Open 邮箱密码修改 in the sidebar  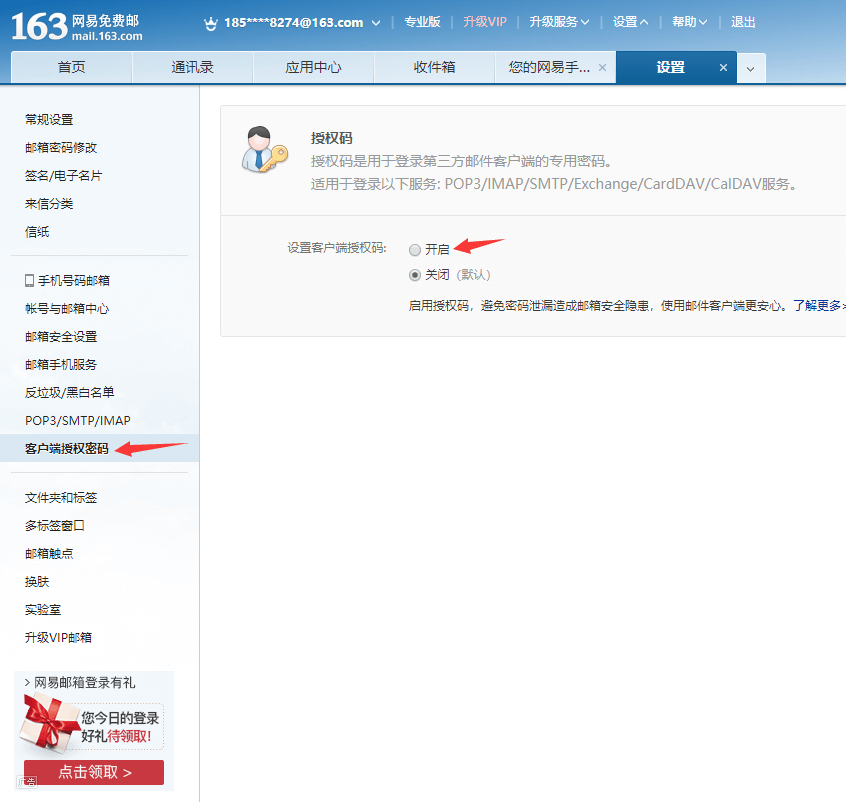coord(61,148)
